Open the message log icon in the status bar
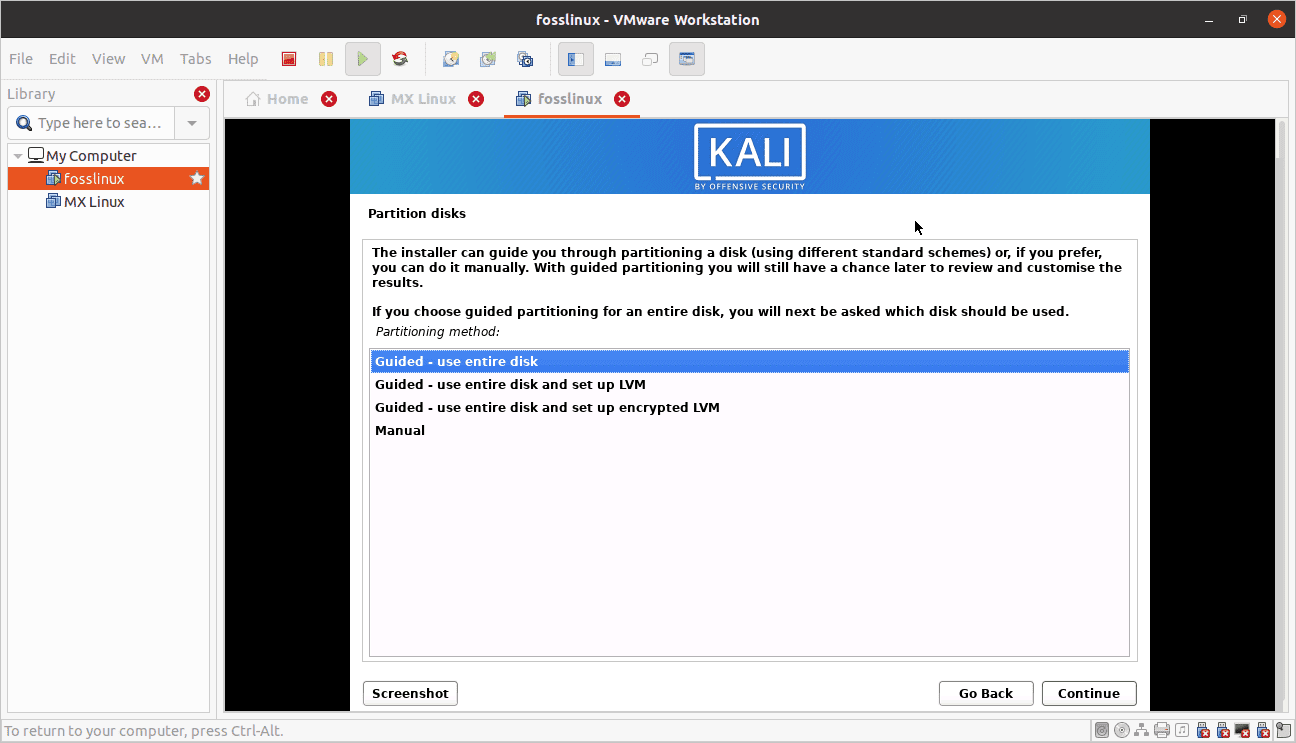 click(1283, 731)
